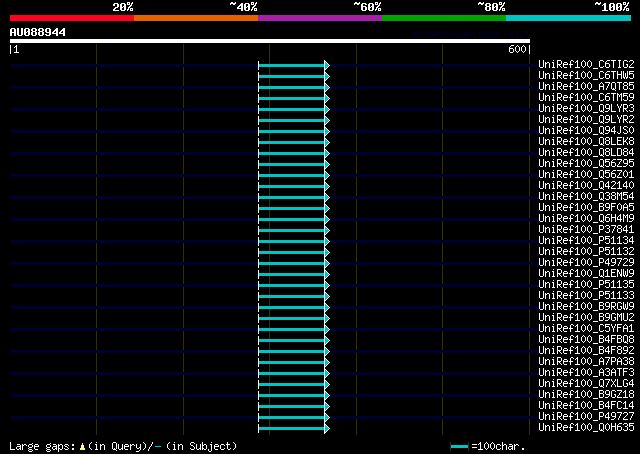
Task: Click the orange ~40% identity color band
Action: [196, 18]
